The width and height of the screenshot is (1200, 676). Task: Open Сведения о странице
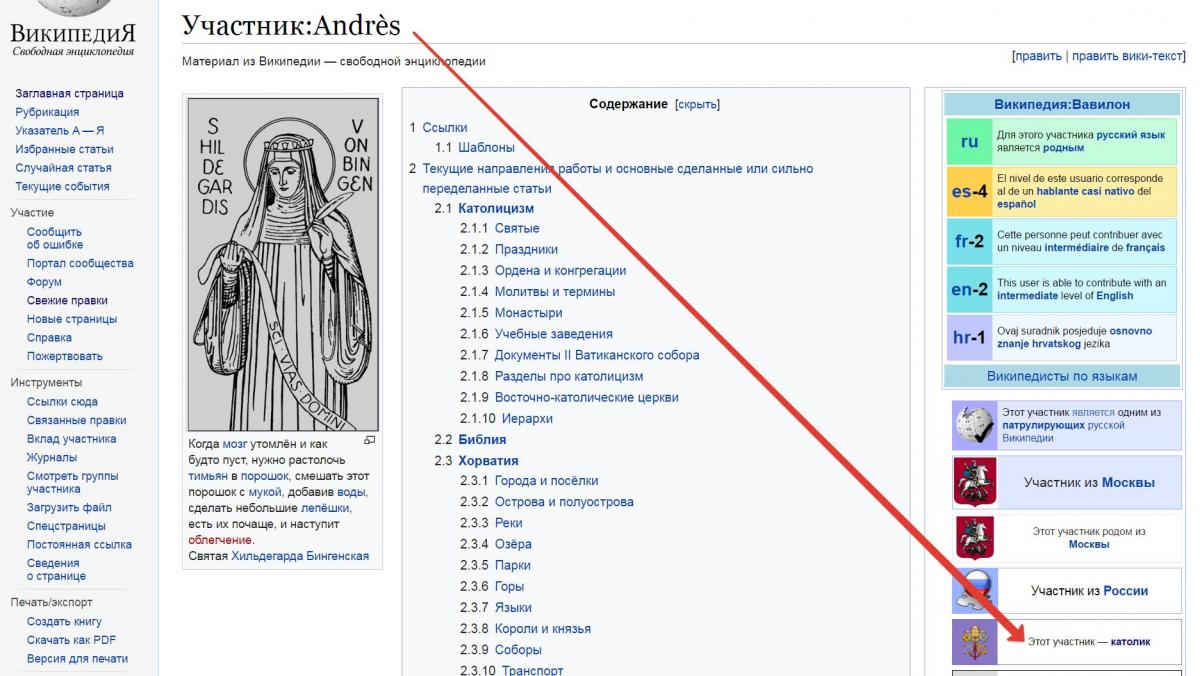click(x=56, y=570)
